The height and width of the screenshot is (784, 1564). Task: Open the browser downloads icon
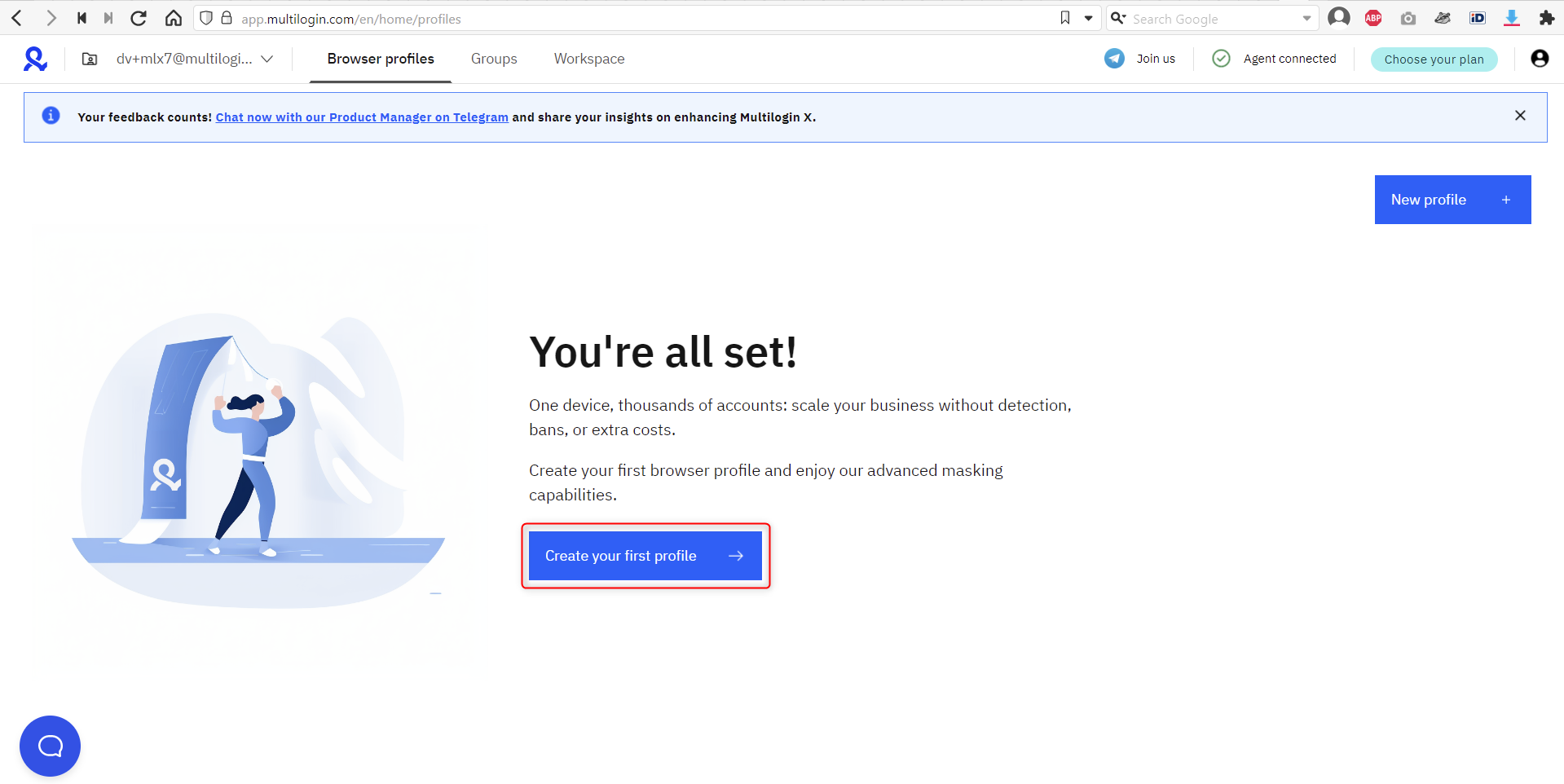tap(1512, 18)
